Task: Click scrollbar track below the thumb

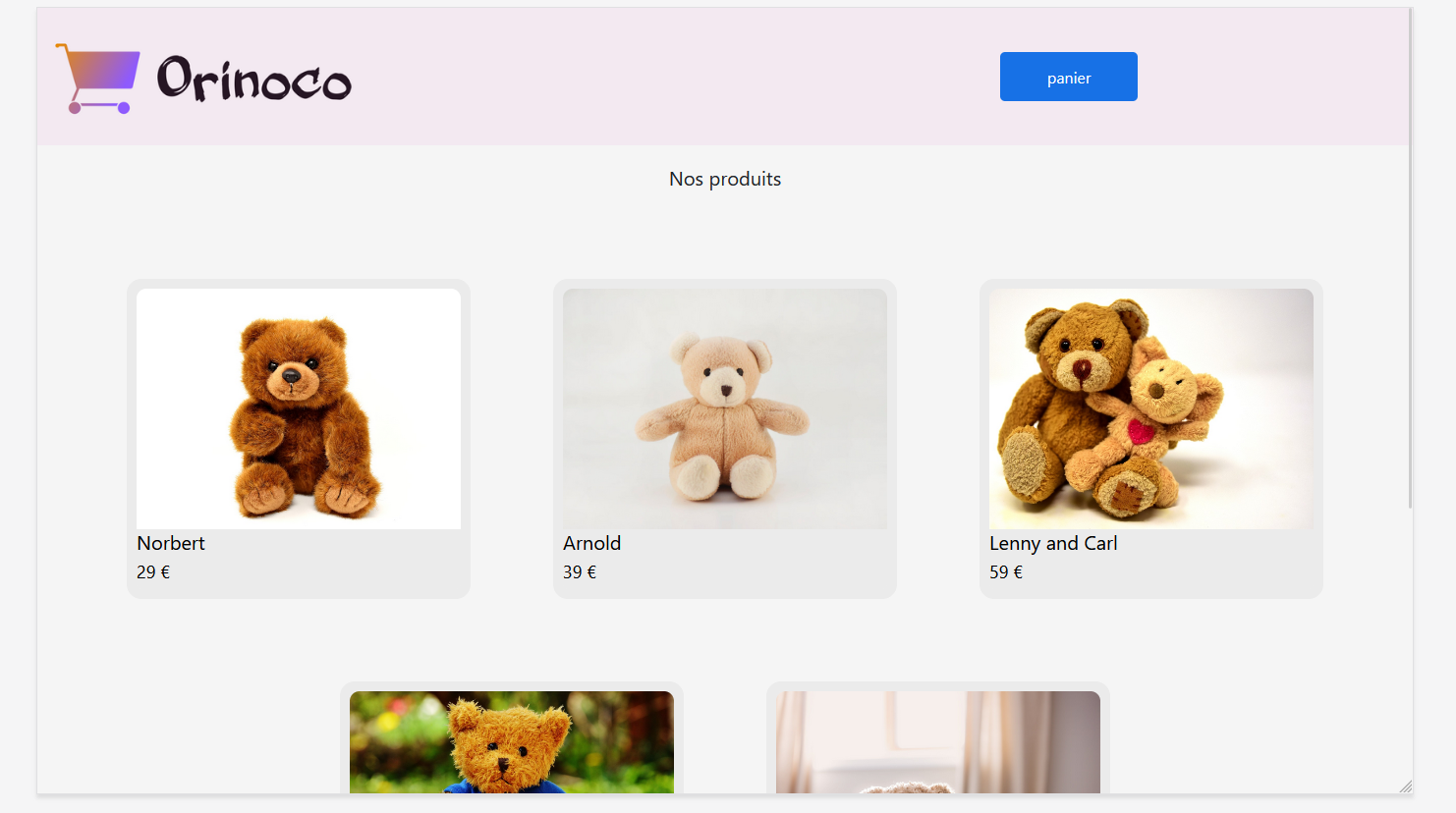Action: (1411, 648)
